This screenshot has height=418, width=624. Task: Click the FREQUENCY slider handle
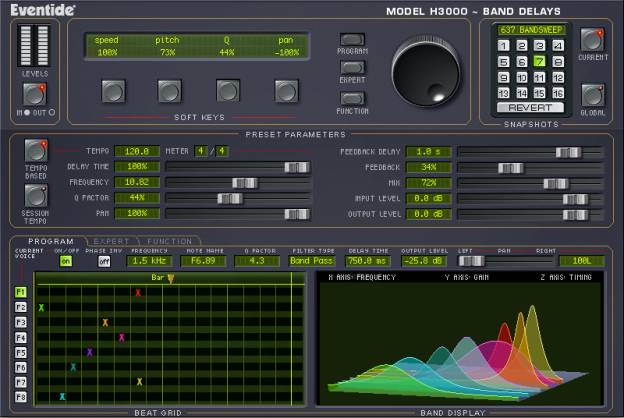pos(245,183)
